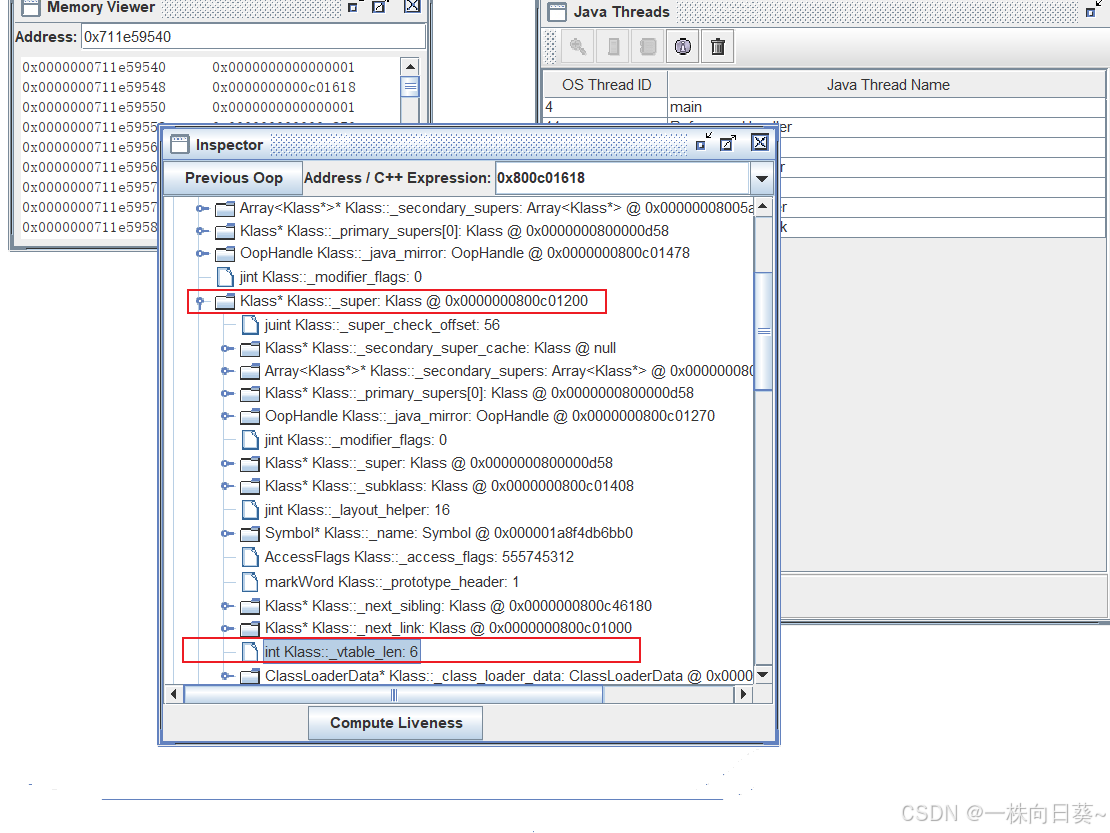Click Inspector address field showing 0x800c01618
This screenshot has width=1110, height=833.
coord(622,178)
